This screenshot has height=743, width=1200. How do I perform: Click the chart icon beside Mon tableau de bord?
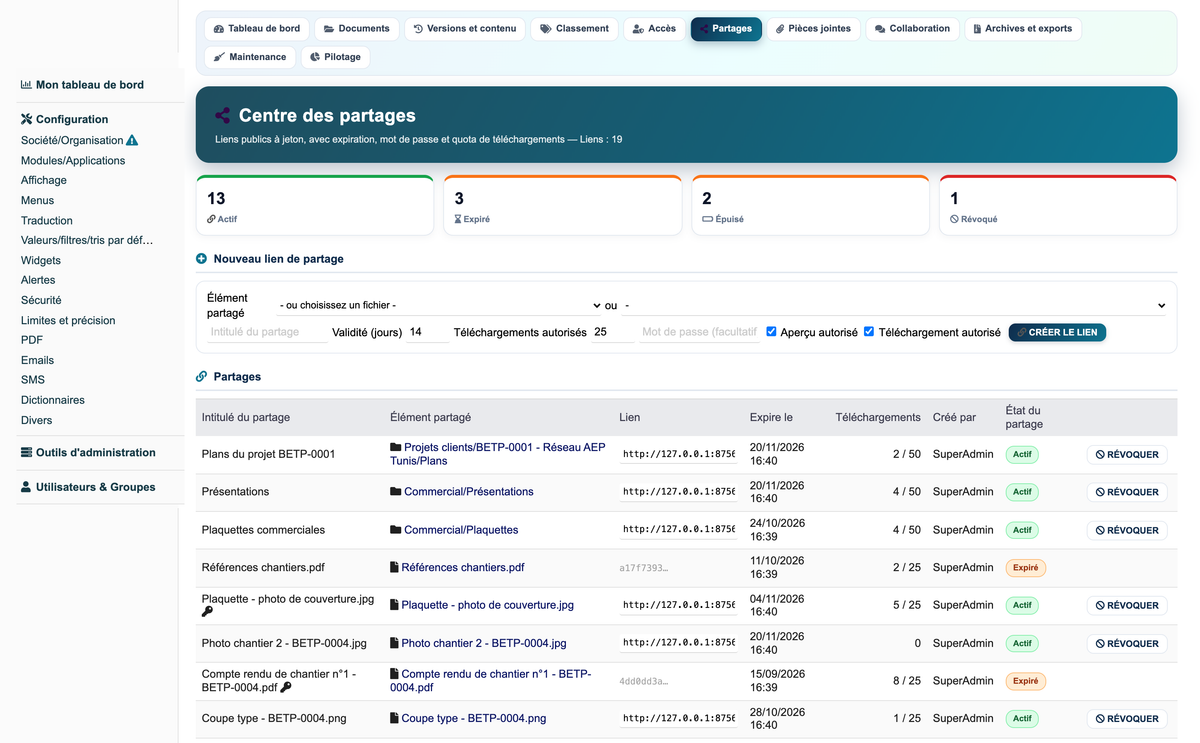pos(26,85)
